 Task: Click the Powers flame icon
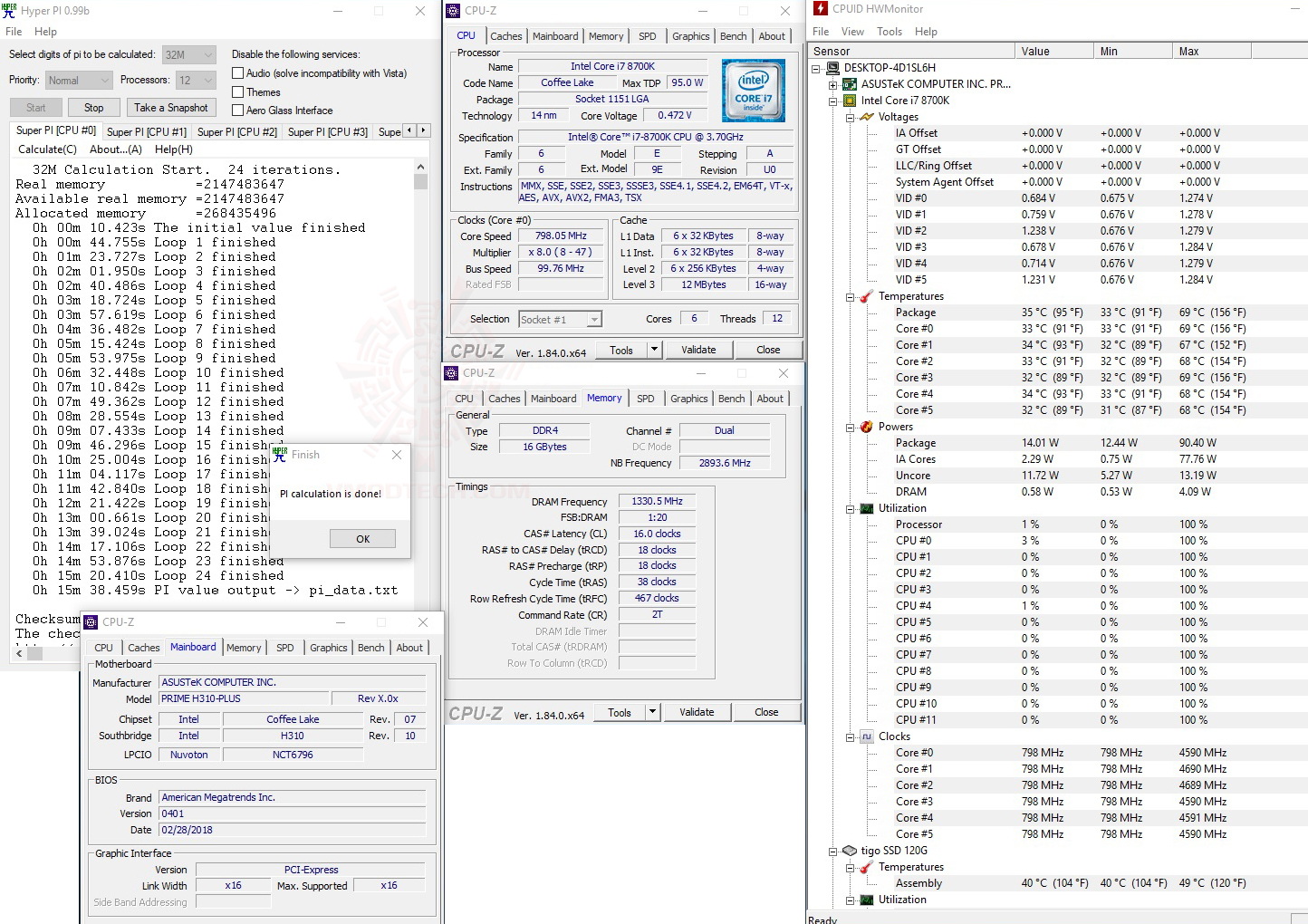pos(867,427)
